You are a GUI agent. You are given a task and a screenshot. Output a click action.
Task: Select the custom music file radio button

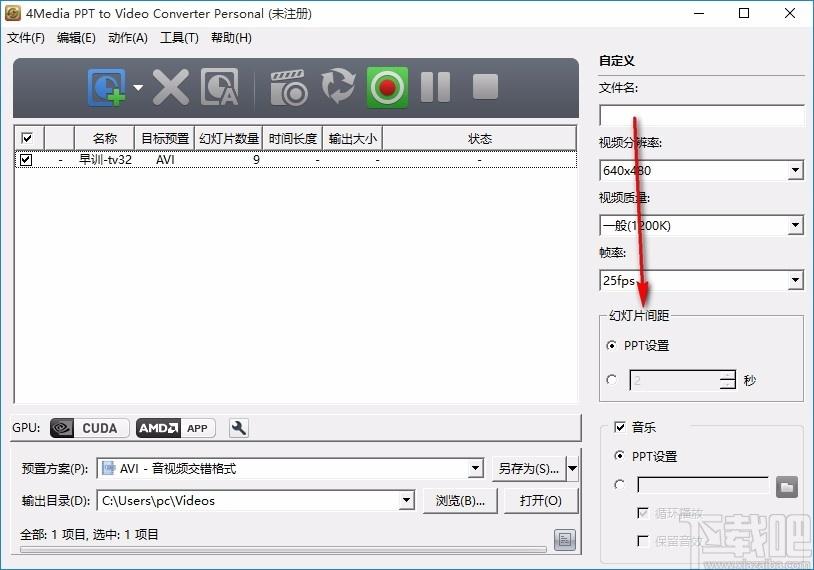pos(619,484)
